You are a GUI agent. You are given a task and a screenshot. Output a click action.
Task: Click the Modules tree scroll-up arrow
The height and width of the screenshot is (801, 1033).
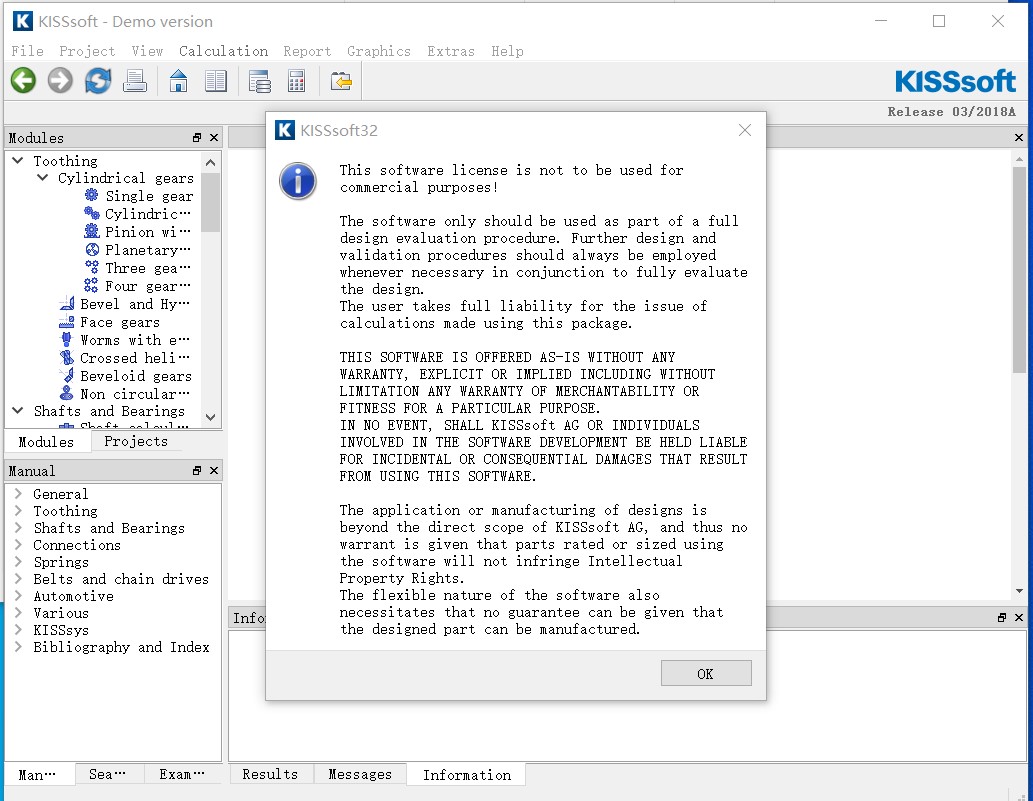(210, 162)
